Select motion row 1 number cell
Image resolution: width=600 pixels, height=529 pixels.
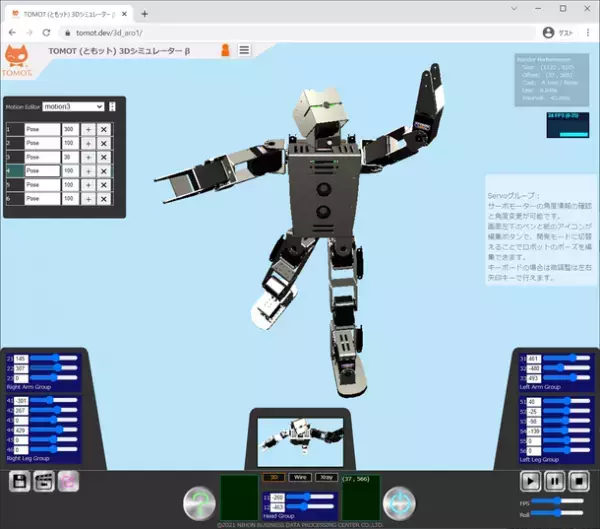(15, 129)
